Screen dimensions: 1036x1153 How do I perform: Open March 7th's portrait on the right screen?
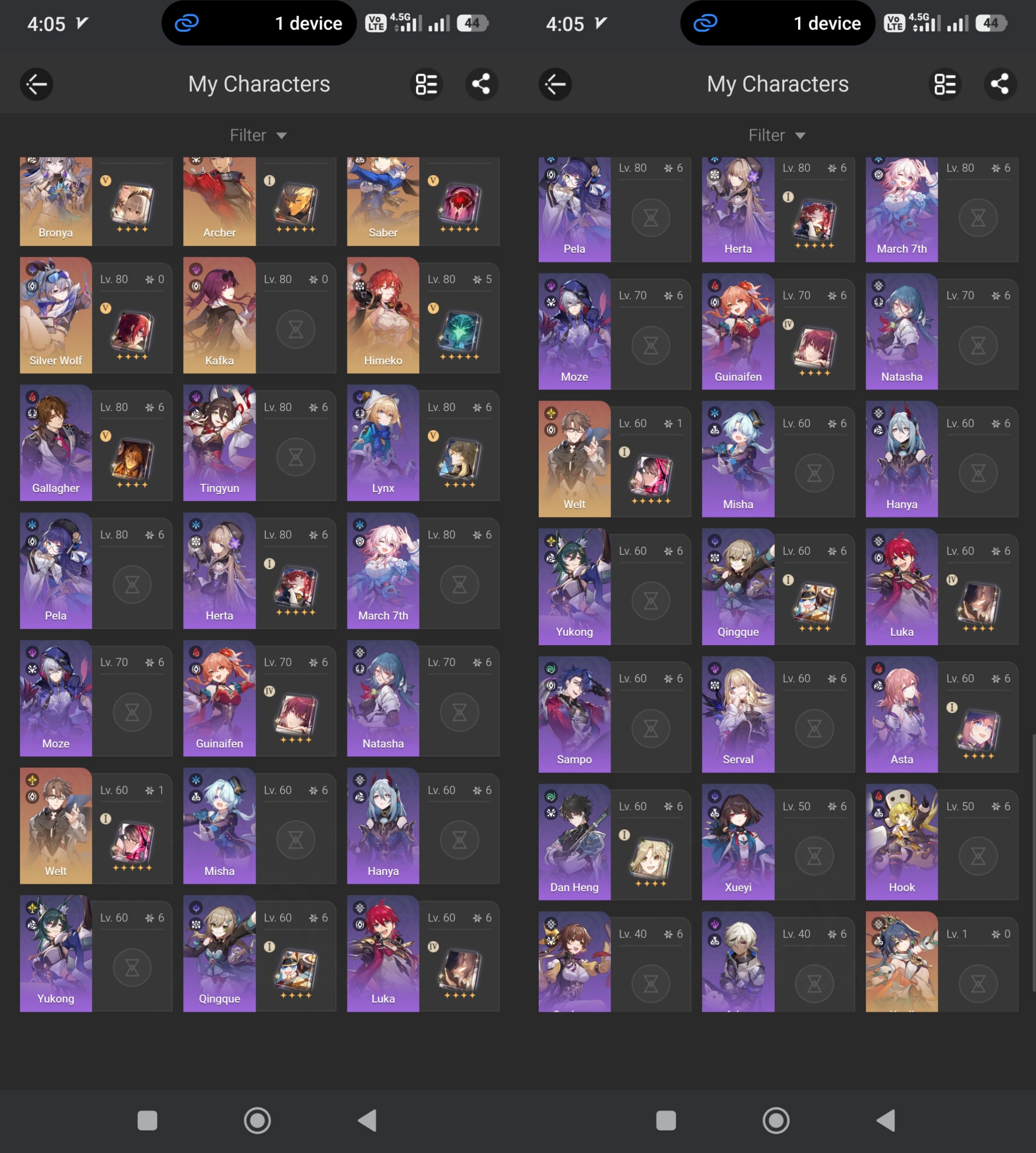coord(902,209)
